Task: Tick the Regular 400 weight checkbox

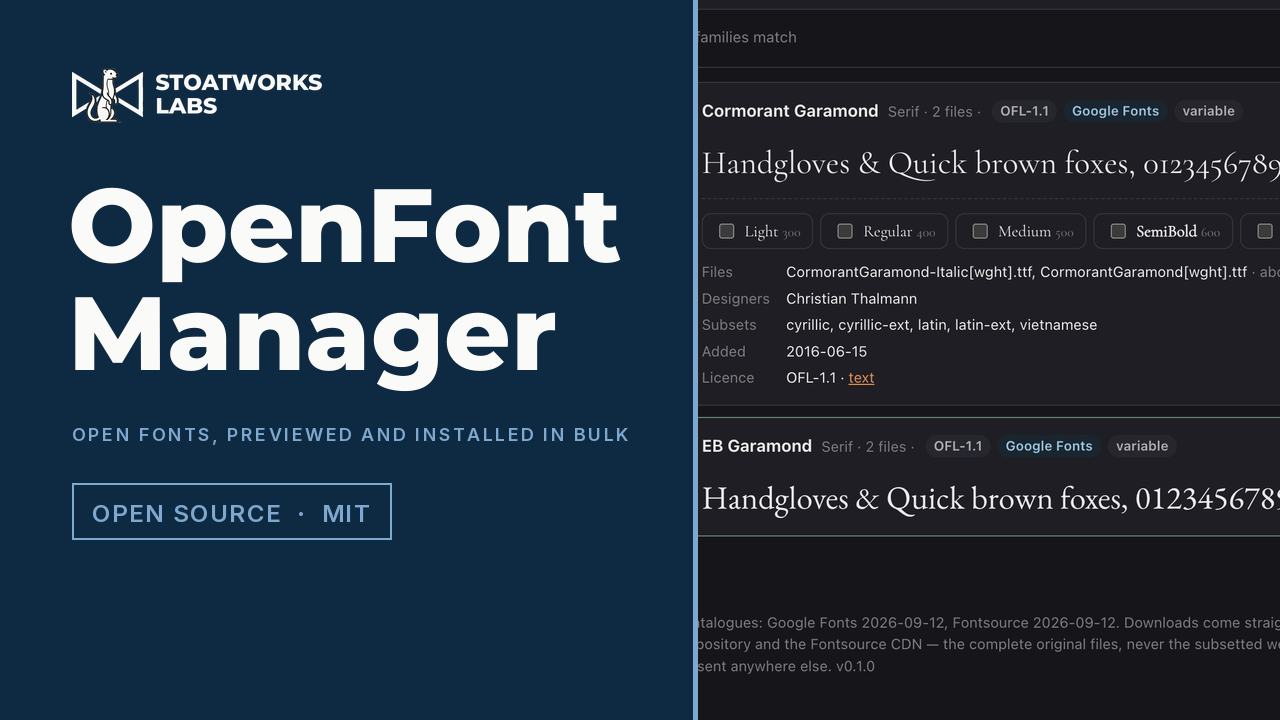Action: tap(845, 231)
